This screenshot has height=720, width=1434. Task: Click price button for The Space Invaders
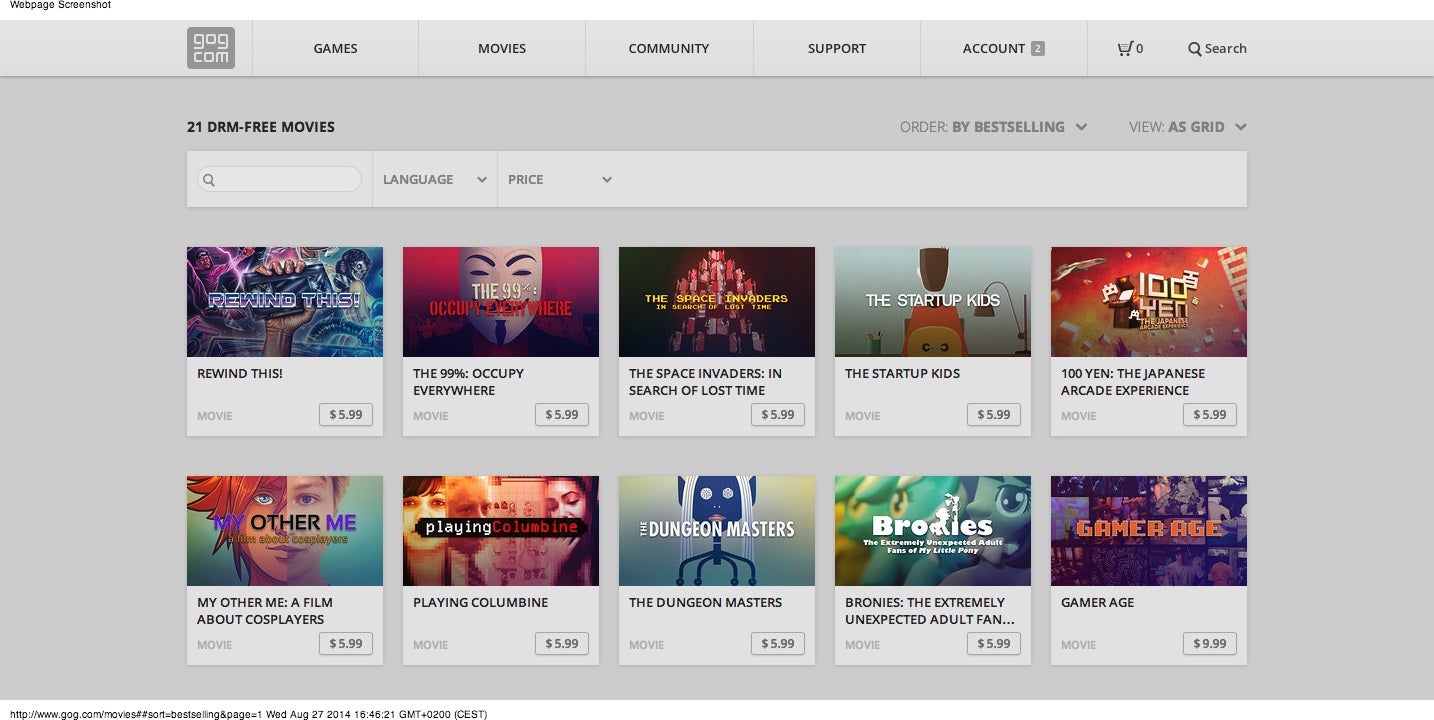point(778,414)
